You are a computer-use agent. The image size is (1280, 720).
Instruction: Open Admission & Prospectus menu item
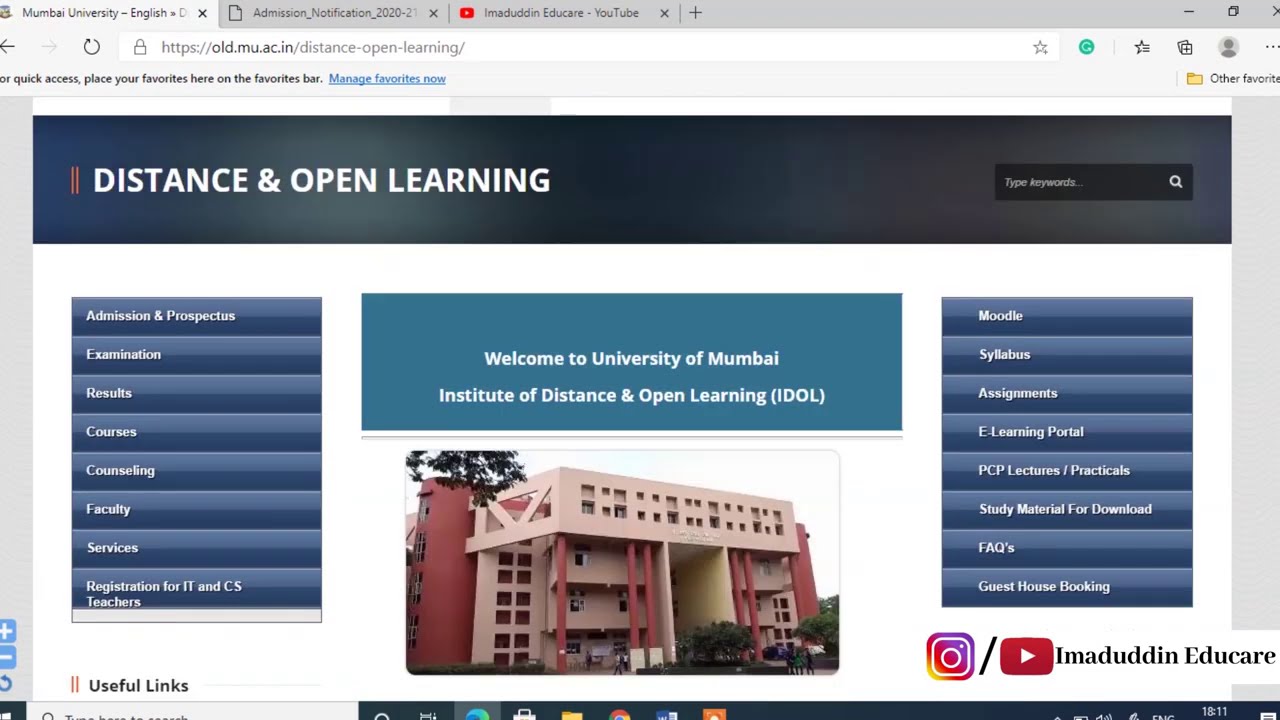pyautogui.click(x=196, y=316)
